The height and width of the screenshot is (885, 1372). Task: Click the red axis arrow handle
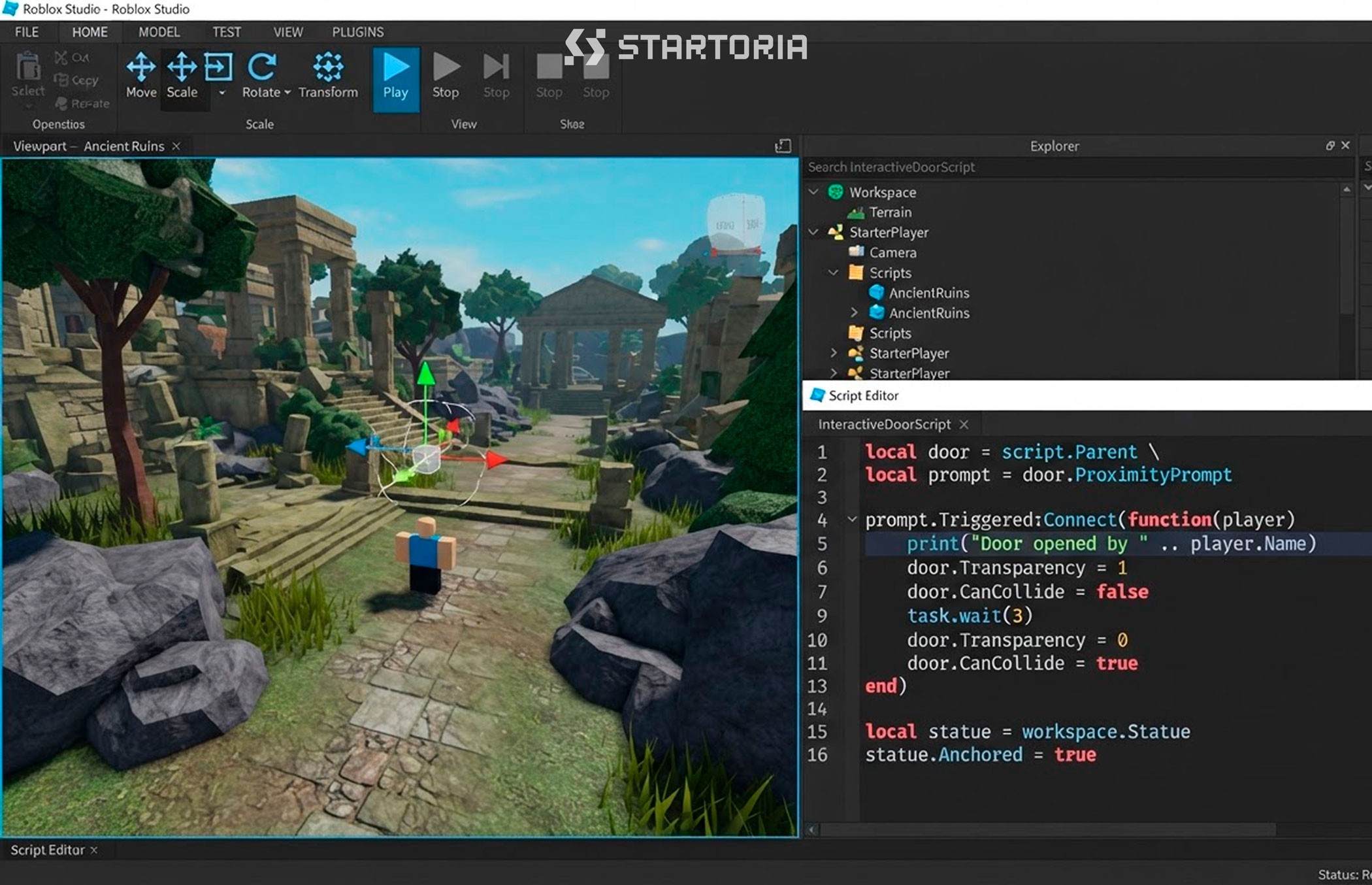[496, 459]
